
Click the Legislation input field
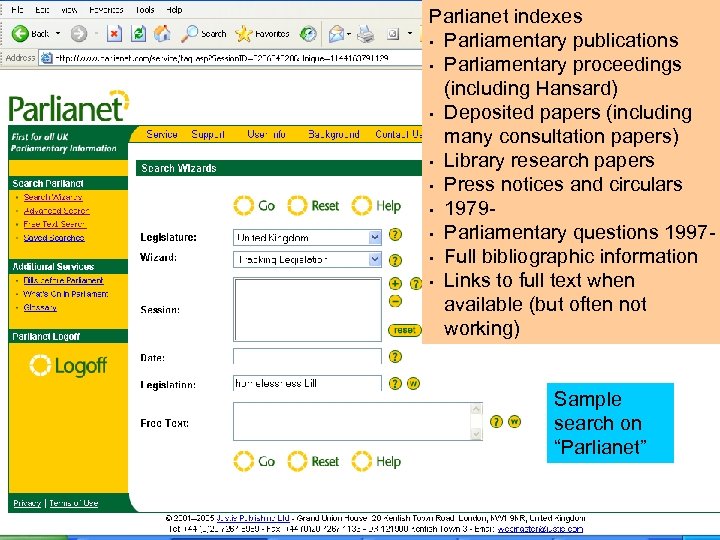(x=307, y=383)
